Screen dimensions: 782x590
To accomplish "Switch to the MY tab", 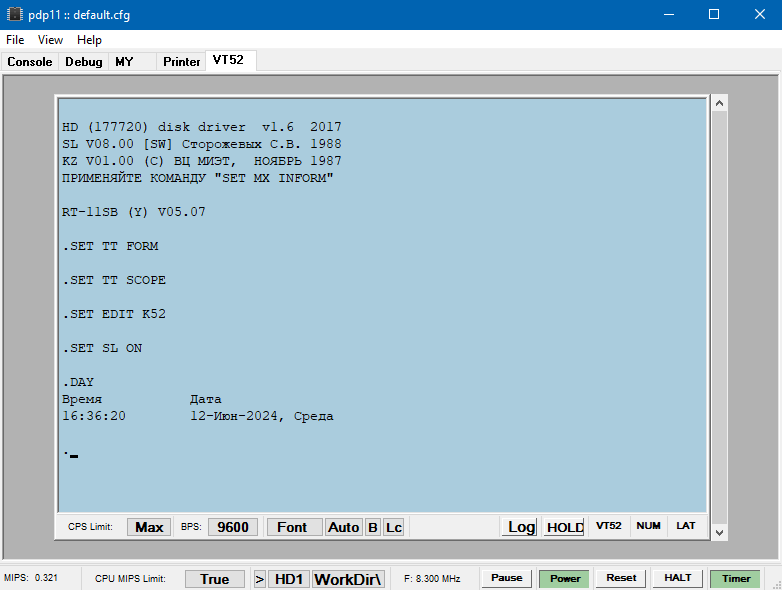I will (x=132, y=62).
